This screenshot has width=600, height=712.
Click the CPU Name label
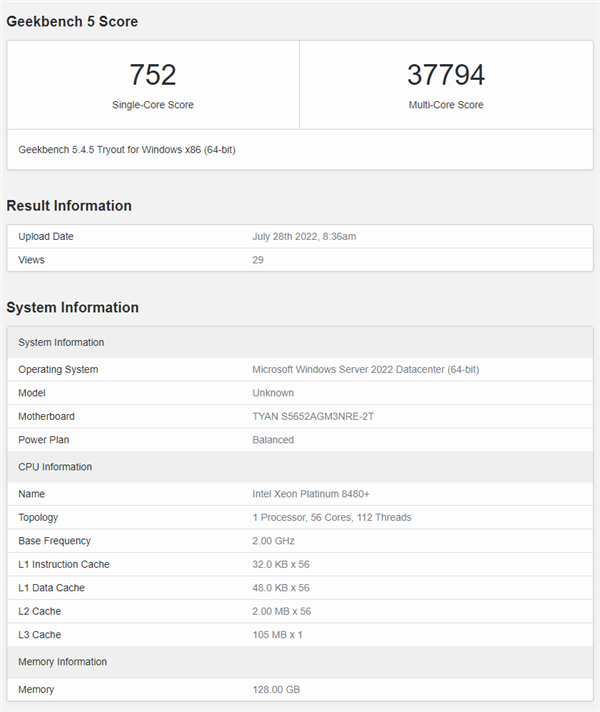[x=31, y=494]
